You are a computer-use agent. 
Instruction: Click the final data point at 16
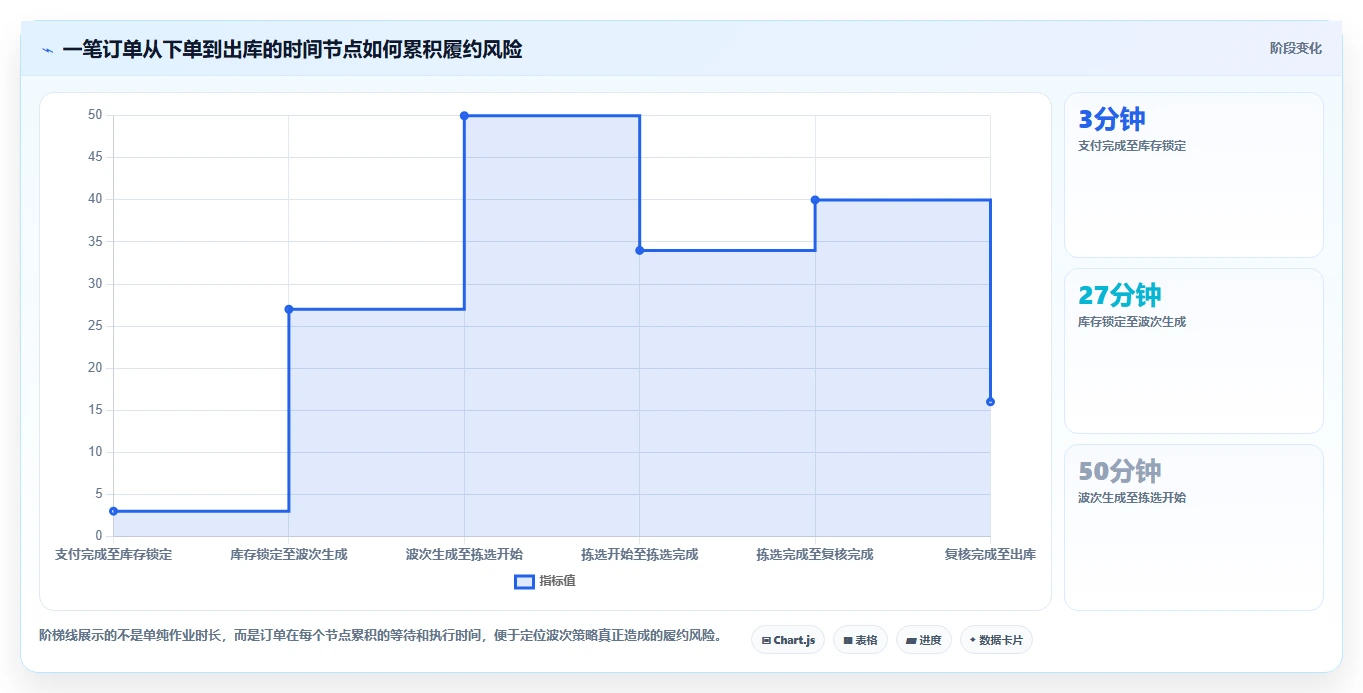[x=990, y=402]
